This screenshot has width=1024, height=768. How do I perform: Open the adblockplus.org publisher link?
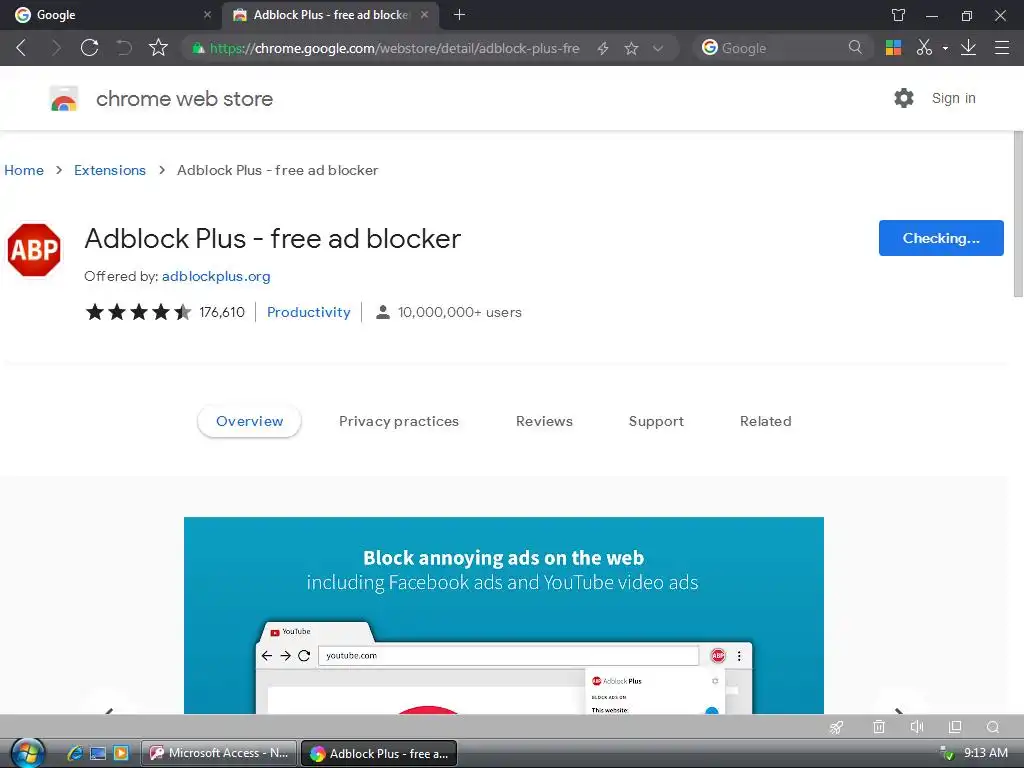216,276
